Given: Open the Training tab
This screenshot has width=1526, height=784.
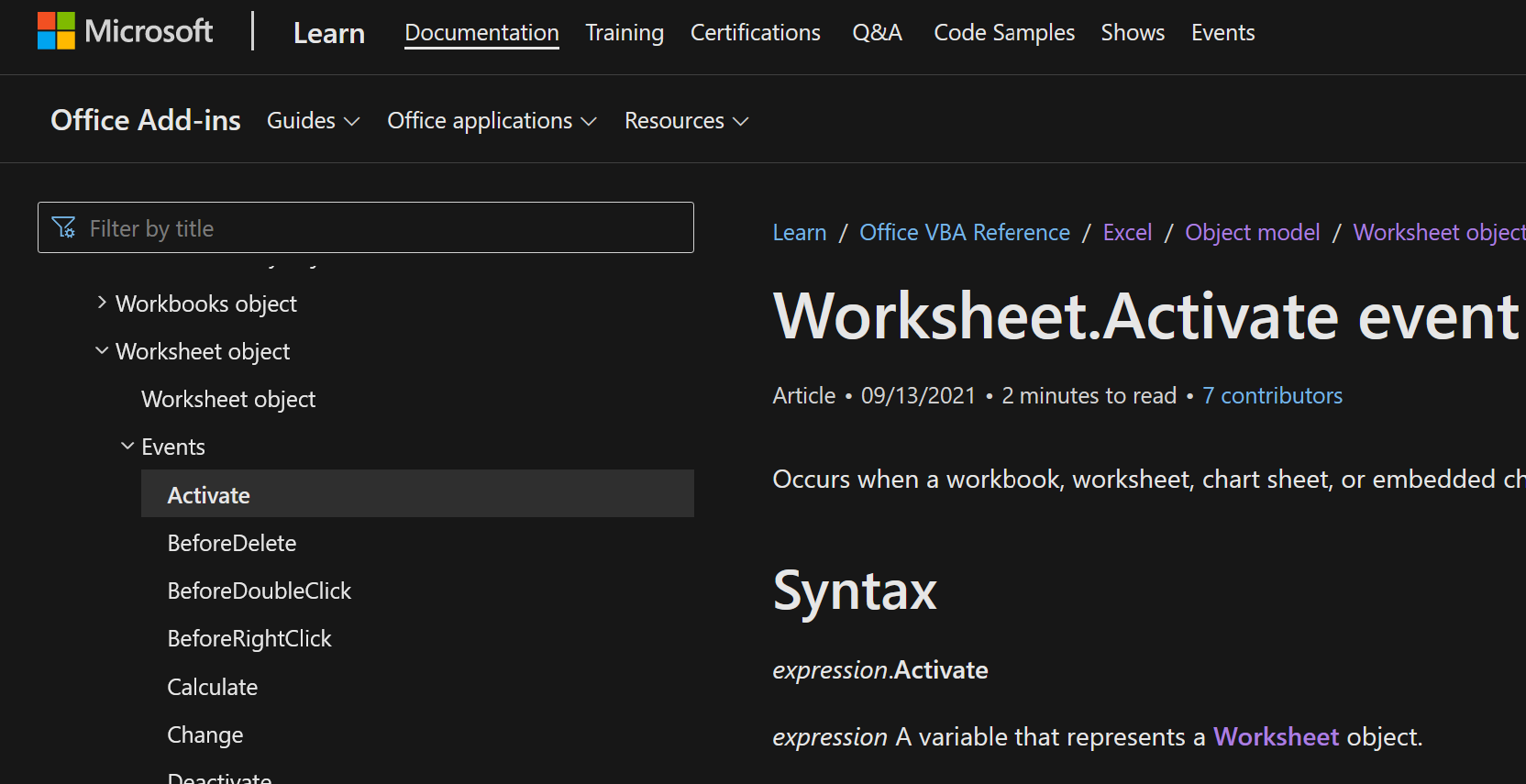Looking at the screenshot, I should point(625,33).
